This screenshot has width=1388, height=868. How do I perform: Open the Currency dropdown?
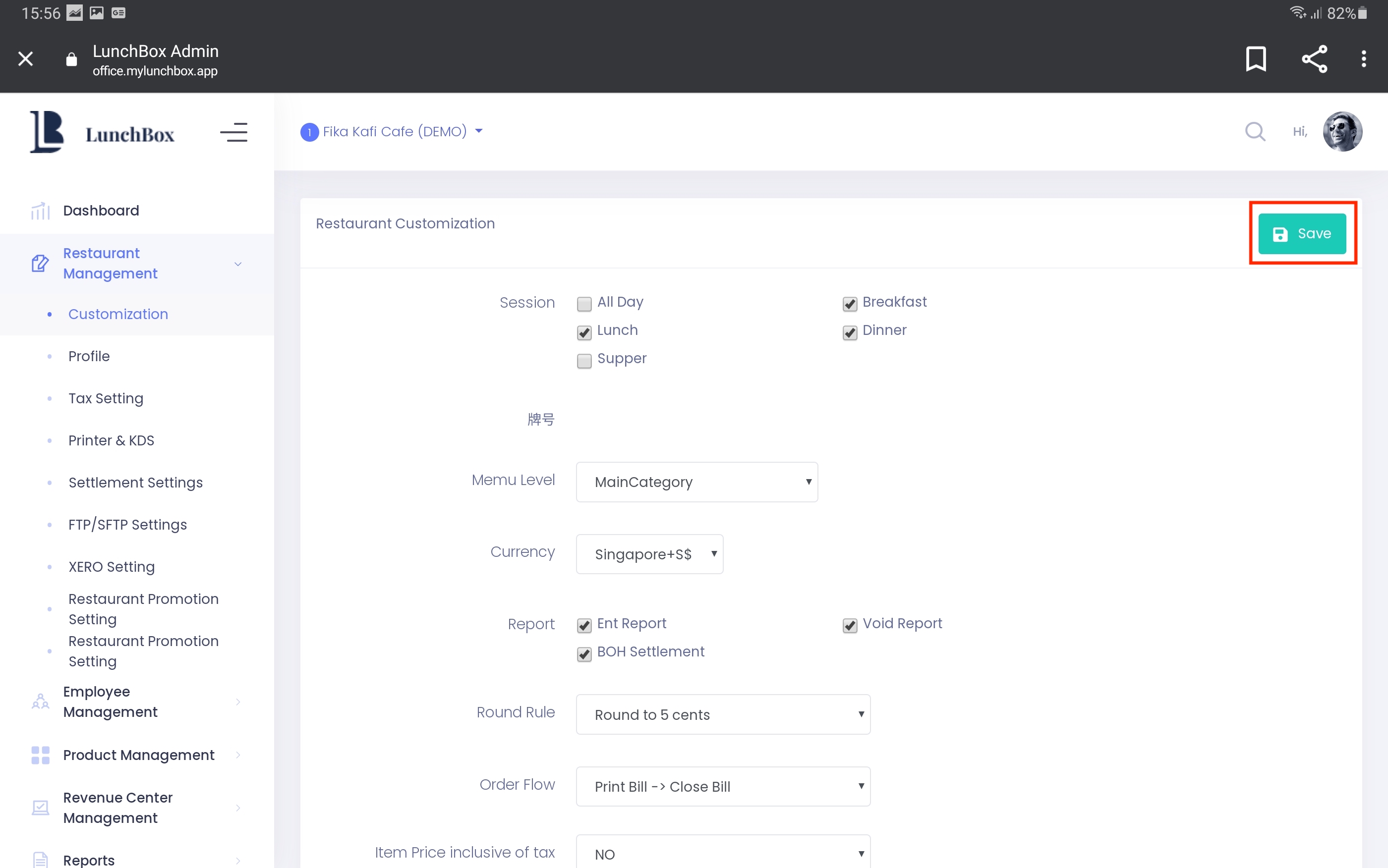(649, 554)
